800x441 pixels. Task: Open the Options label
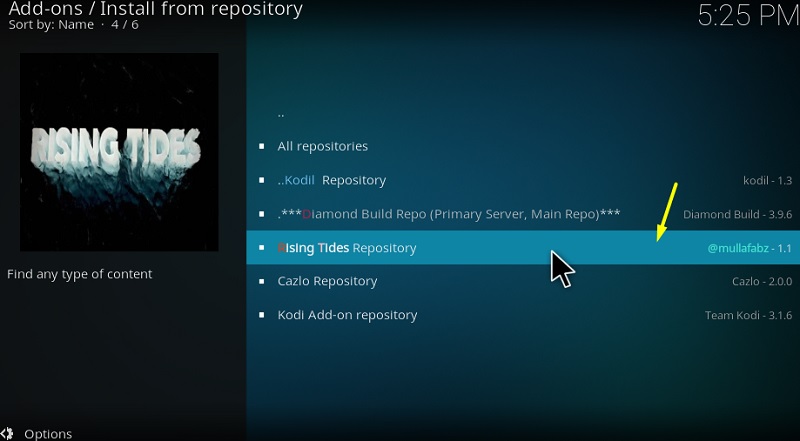click(x=48, y=434)
